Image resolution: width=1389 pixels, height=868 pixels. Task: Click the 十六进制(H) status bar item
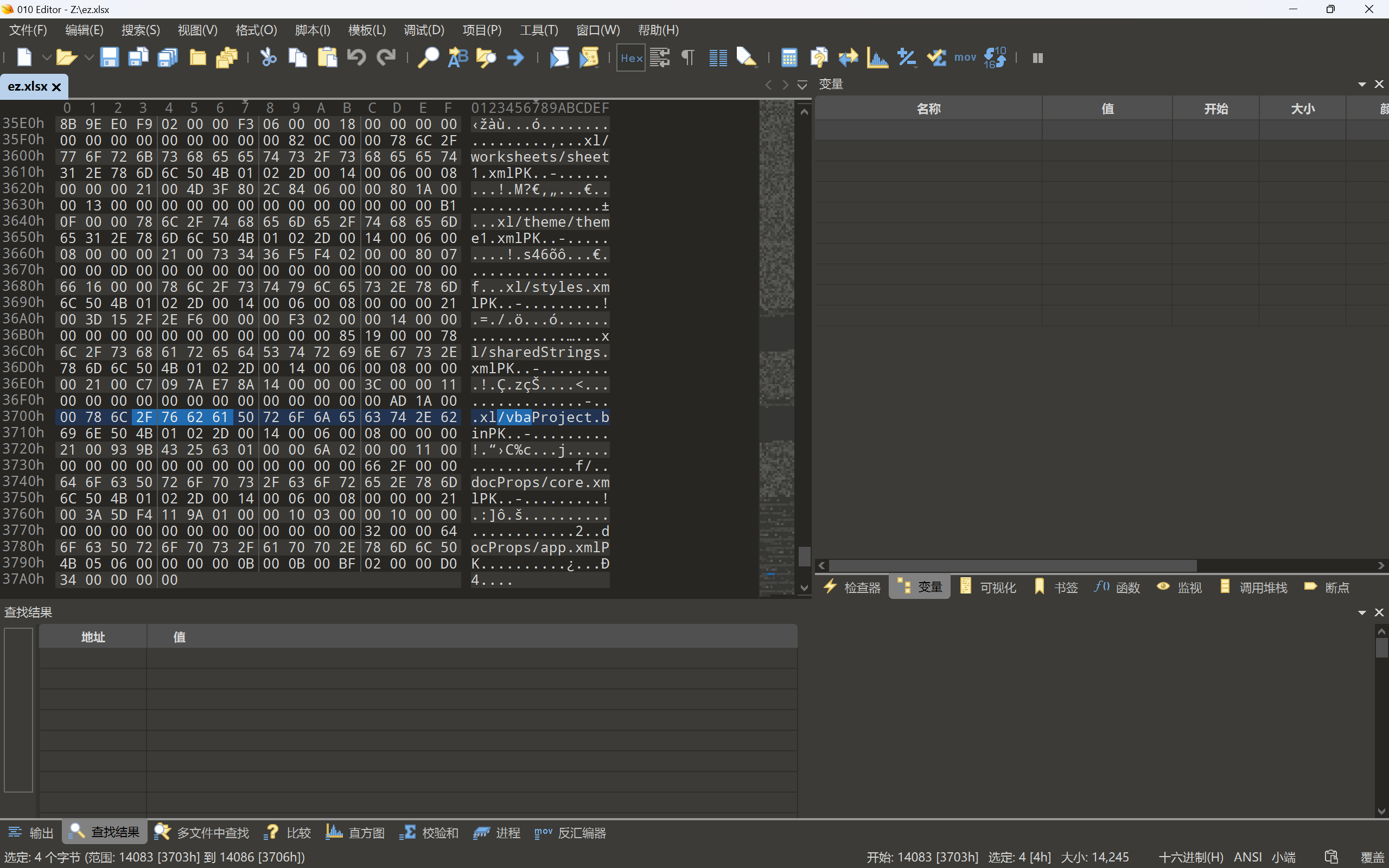(x=1191, y=857)
